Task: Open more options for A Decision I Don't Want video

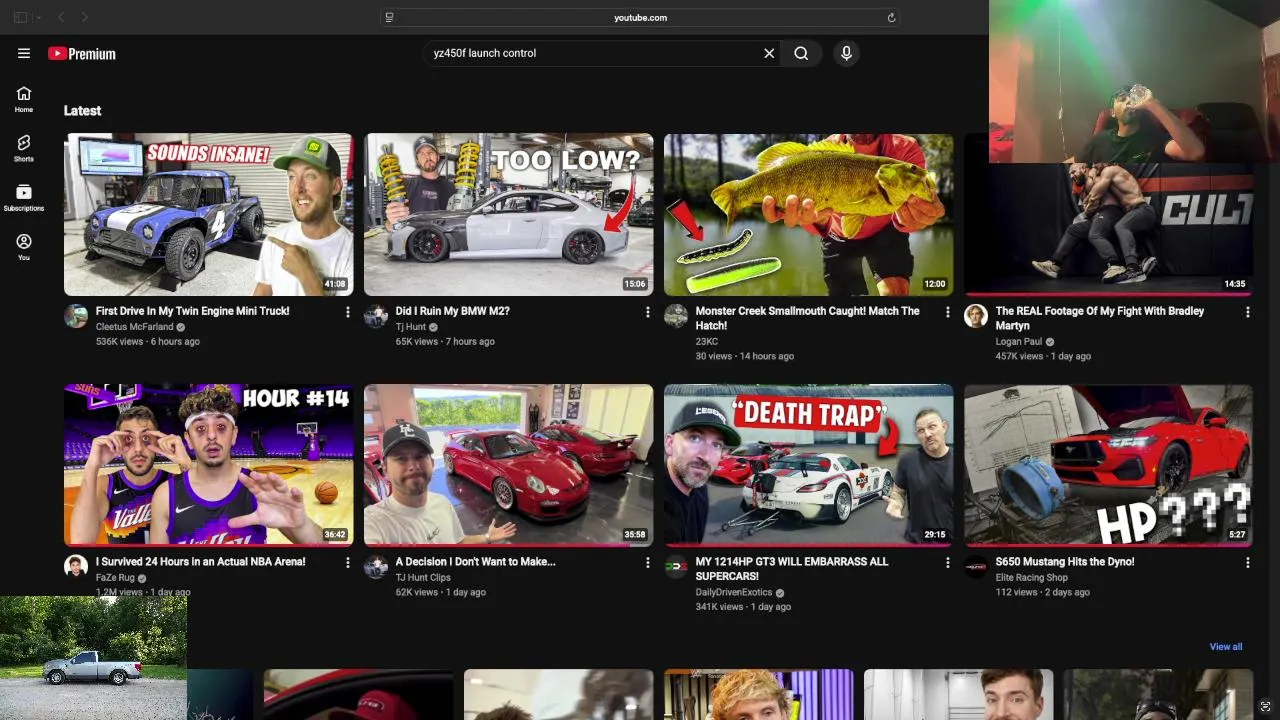Action: [x=648, y=563]
